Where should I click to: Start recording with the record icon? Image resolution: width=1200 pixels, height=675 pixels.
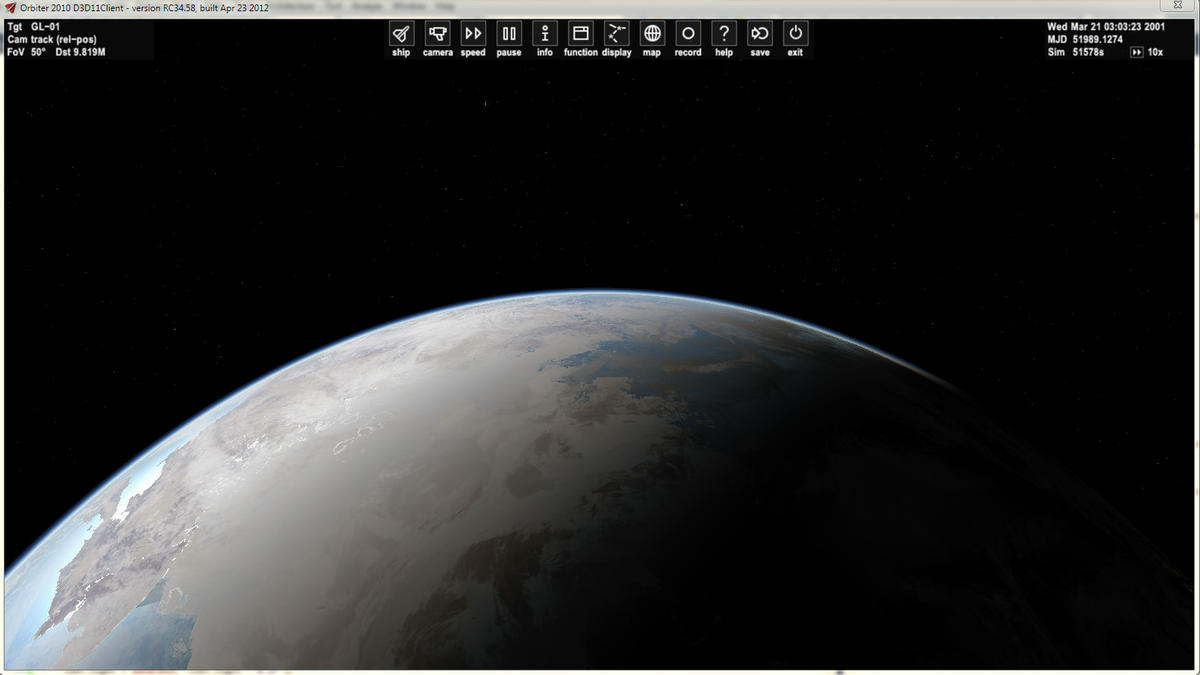(x=688, y=33)
